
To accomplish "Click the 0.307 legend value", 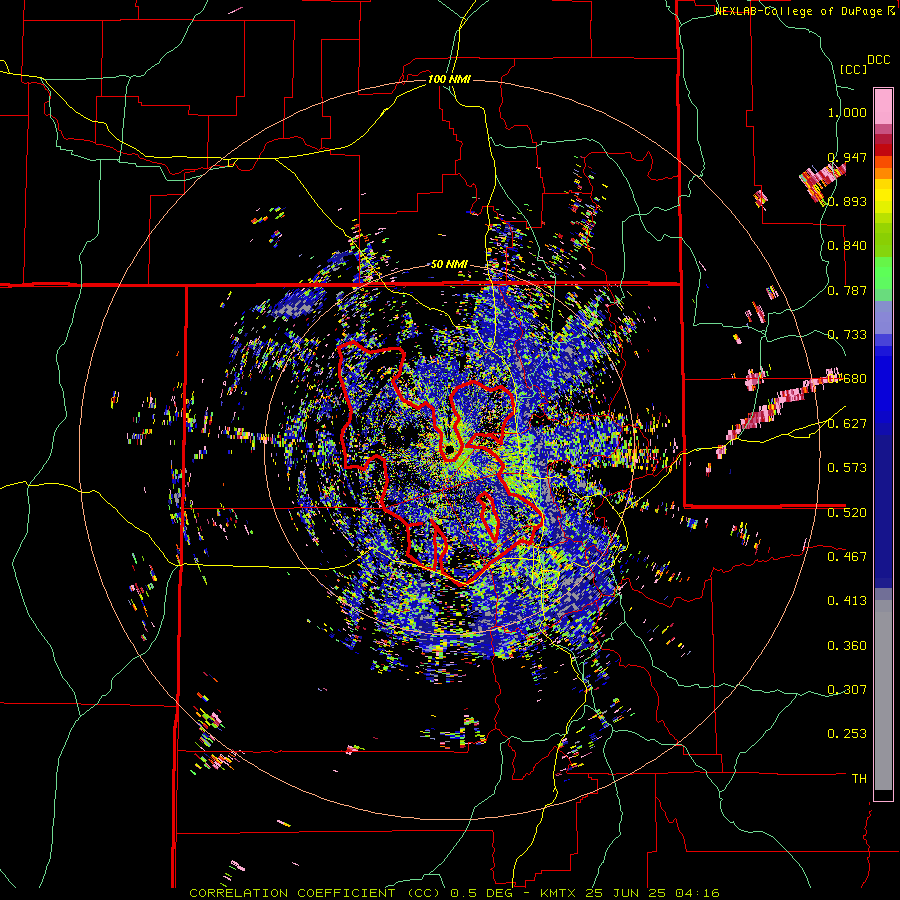I will (847, 690).
